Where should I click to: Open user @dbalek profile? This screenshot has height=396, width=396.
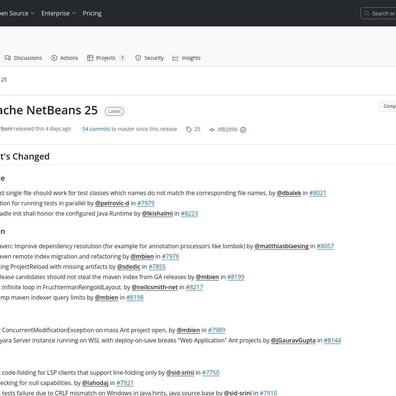(289, 193)
